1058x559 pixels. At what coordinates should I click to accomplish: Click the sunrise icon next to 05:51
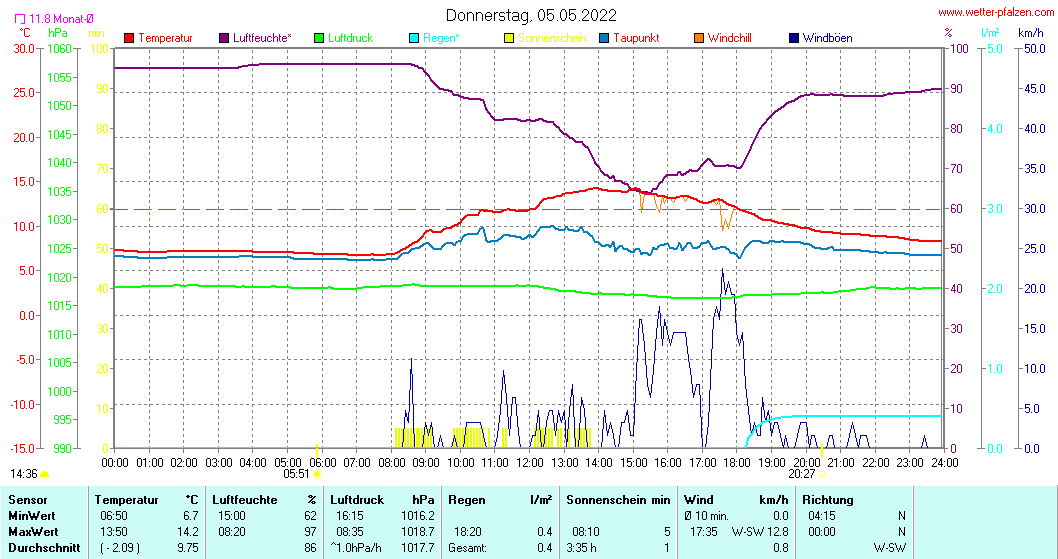coord(318,474)
